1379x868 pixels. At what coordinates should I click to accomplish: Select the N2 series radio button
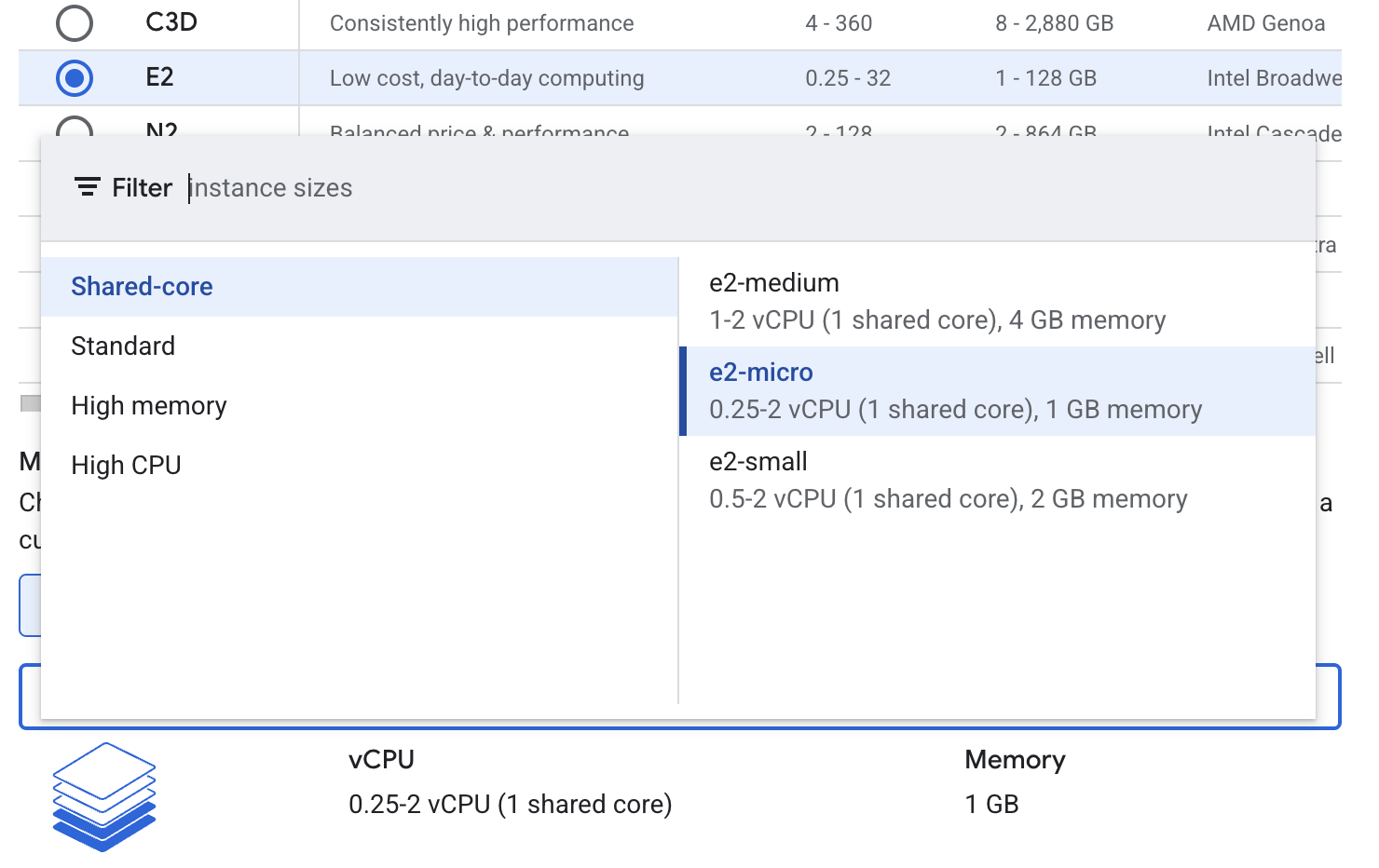(x=75, y=130)
